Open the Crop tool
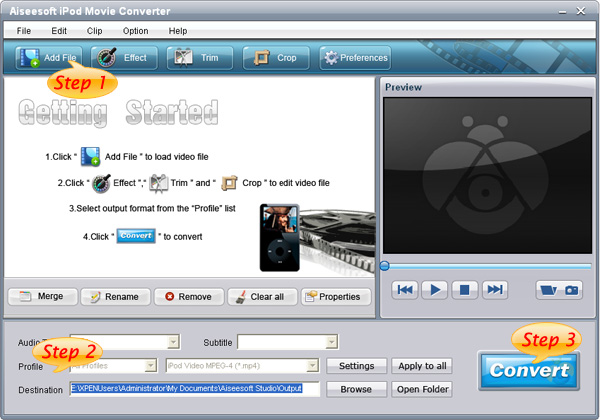Viewport: 600px width, 420px height. coord(276,58)
